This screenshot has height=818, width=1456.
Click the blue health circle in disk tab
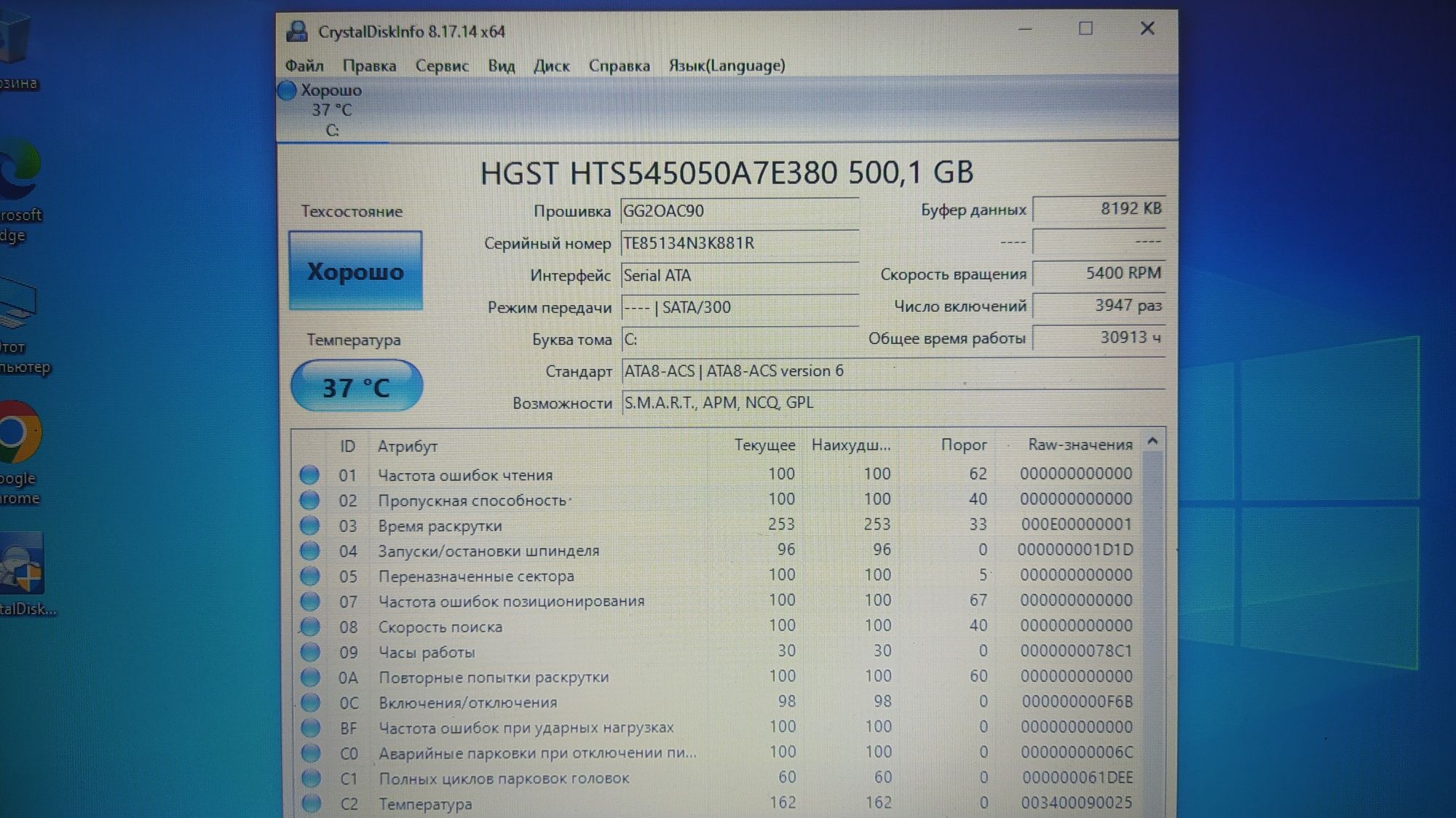pyautogui.click(x=287, y=90)
